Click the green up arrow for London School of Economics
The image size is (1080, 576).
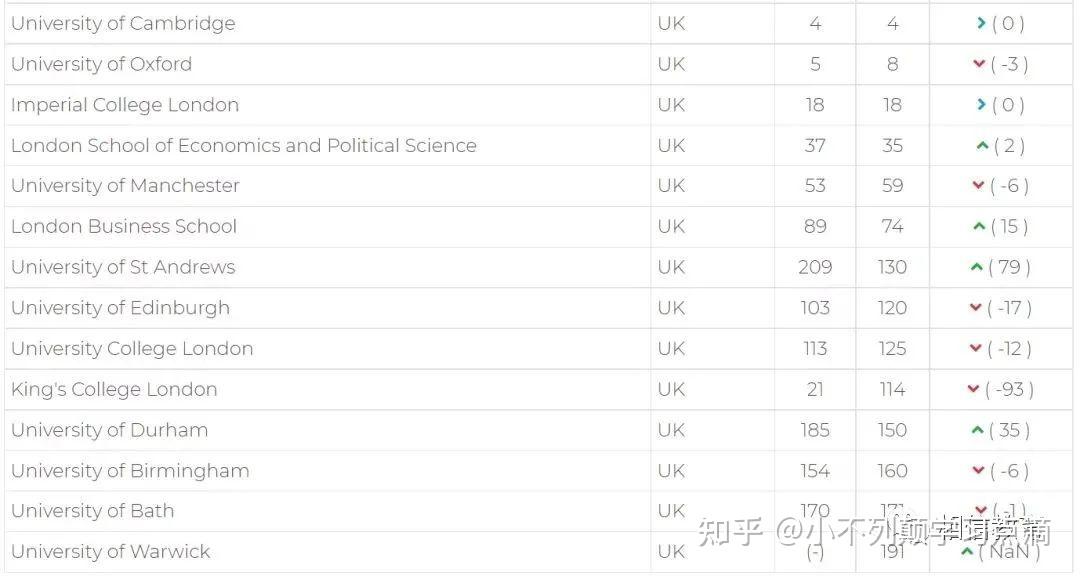click(982, 146)
